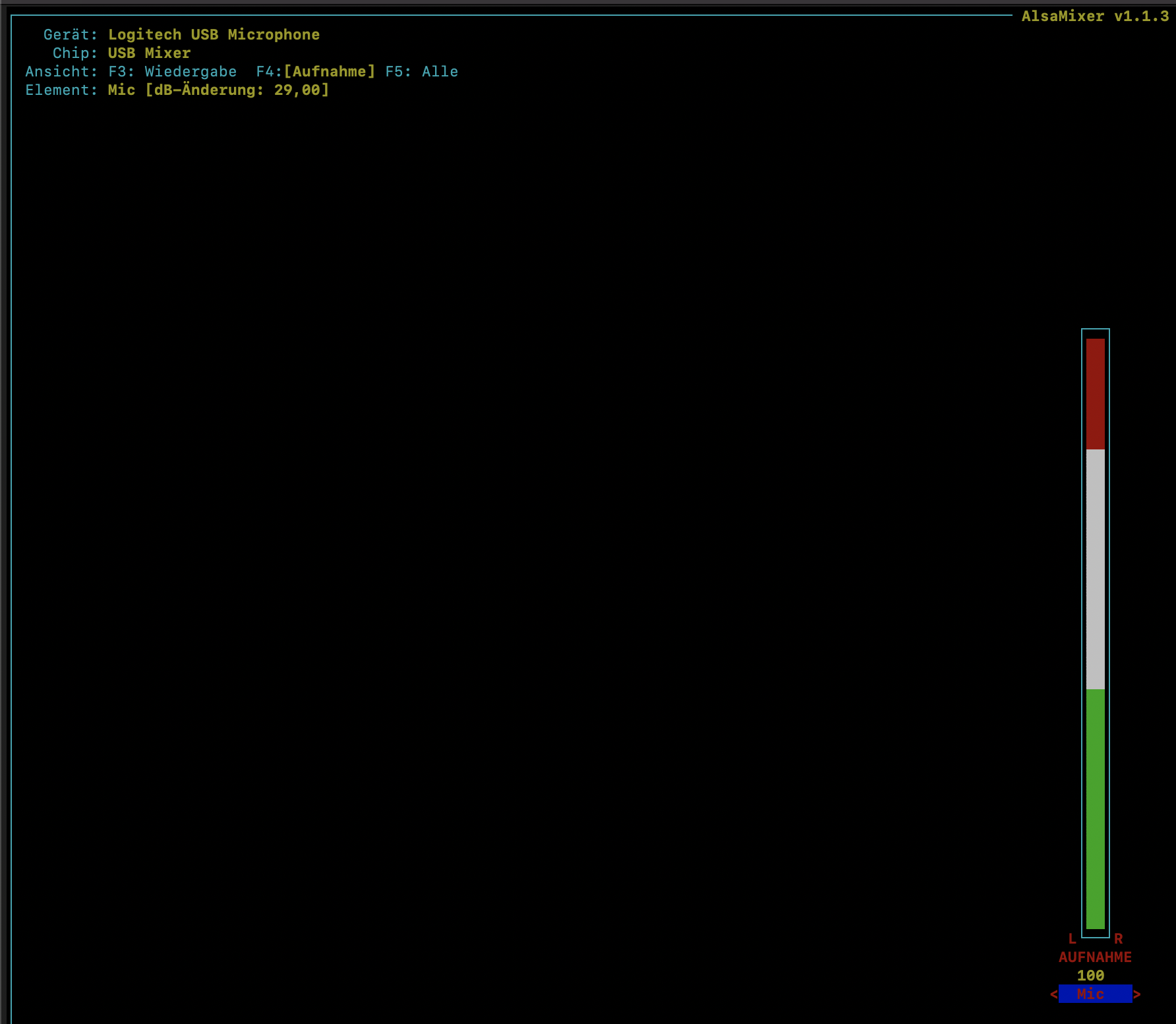Toggle the R capture flag
This screenshot has width=1176, height=1024.
pos(1119,938)
